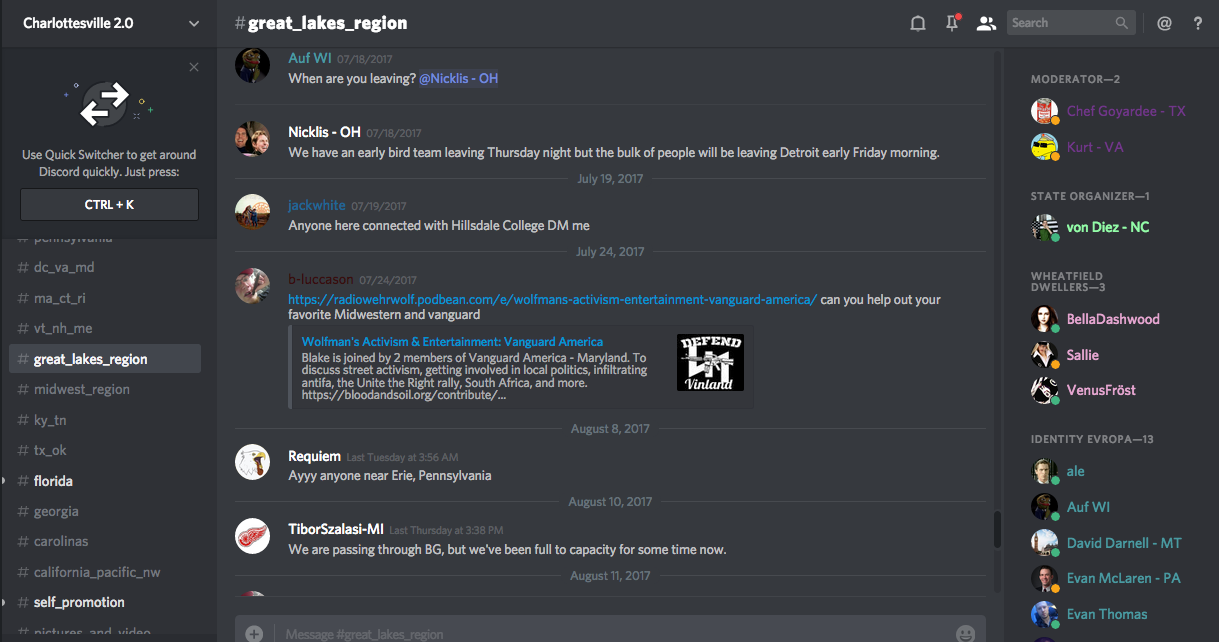Open the help question mark icon

pos(1197,23)
